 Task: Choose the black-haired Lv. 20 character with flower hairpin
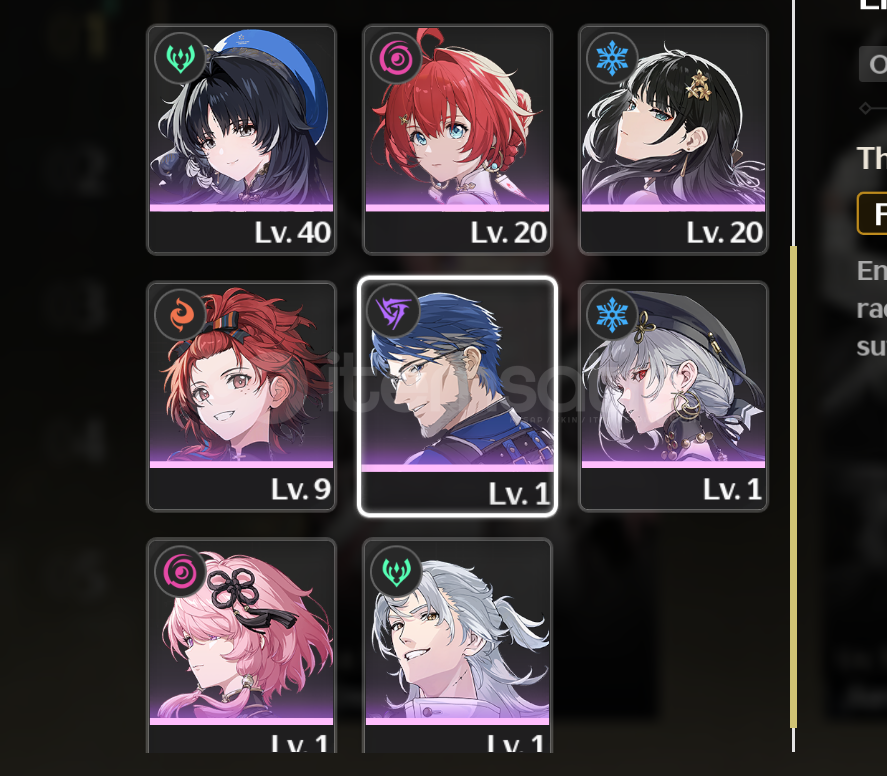(x=673, y=140)
